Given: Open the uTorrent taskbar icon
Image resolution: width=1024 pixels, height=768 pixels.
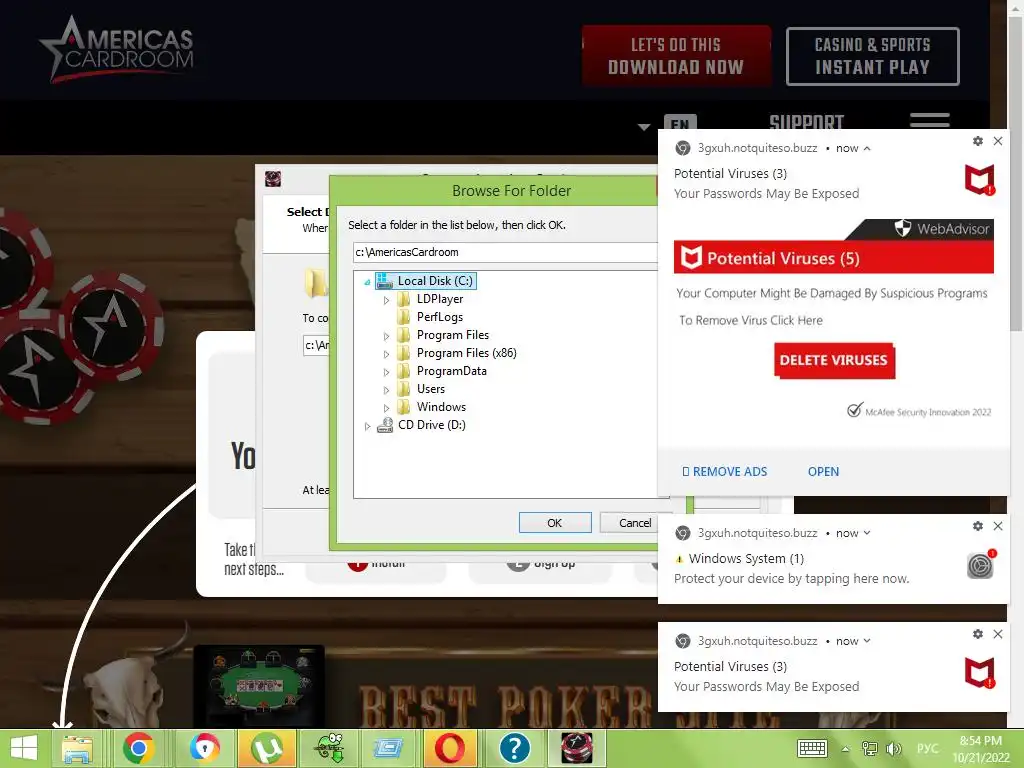Looking at the screenshot, I should point(267,748).
